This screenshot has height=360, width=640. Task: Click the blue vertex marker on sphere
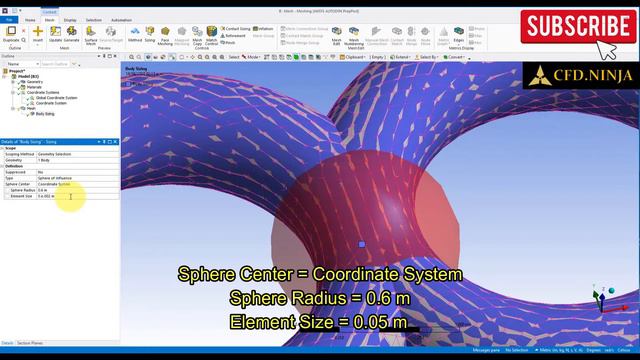coord(362,244)
